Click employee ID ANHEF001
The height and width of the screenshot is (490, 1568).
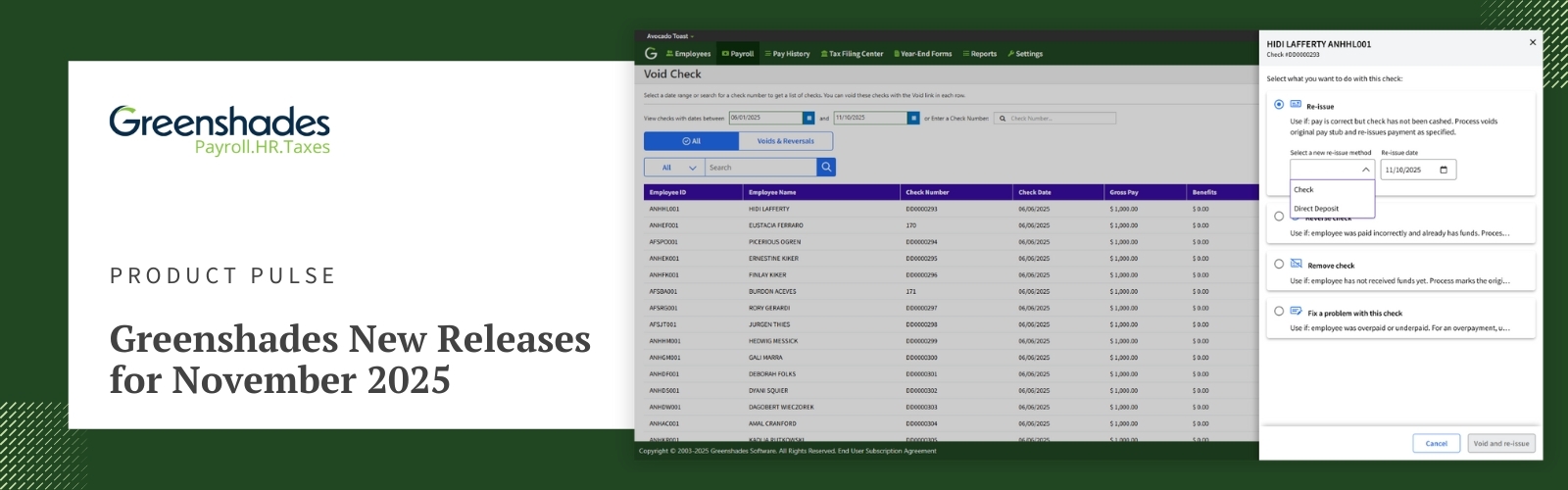point(663,225)
